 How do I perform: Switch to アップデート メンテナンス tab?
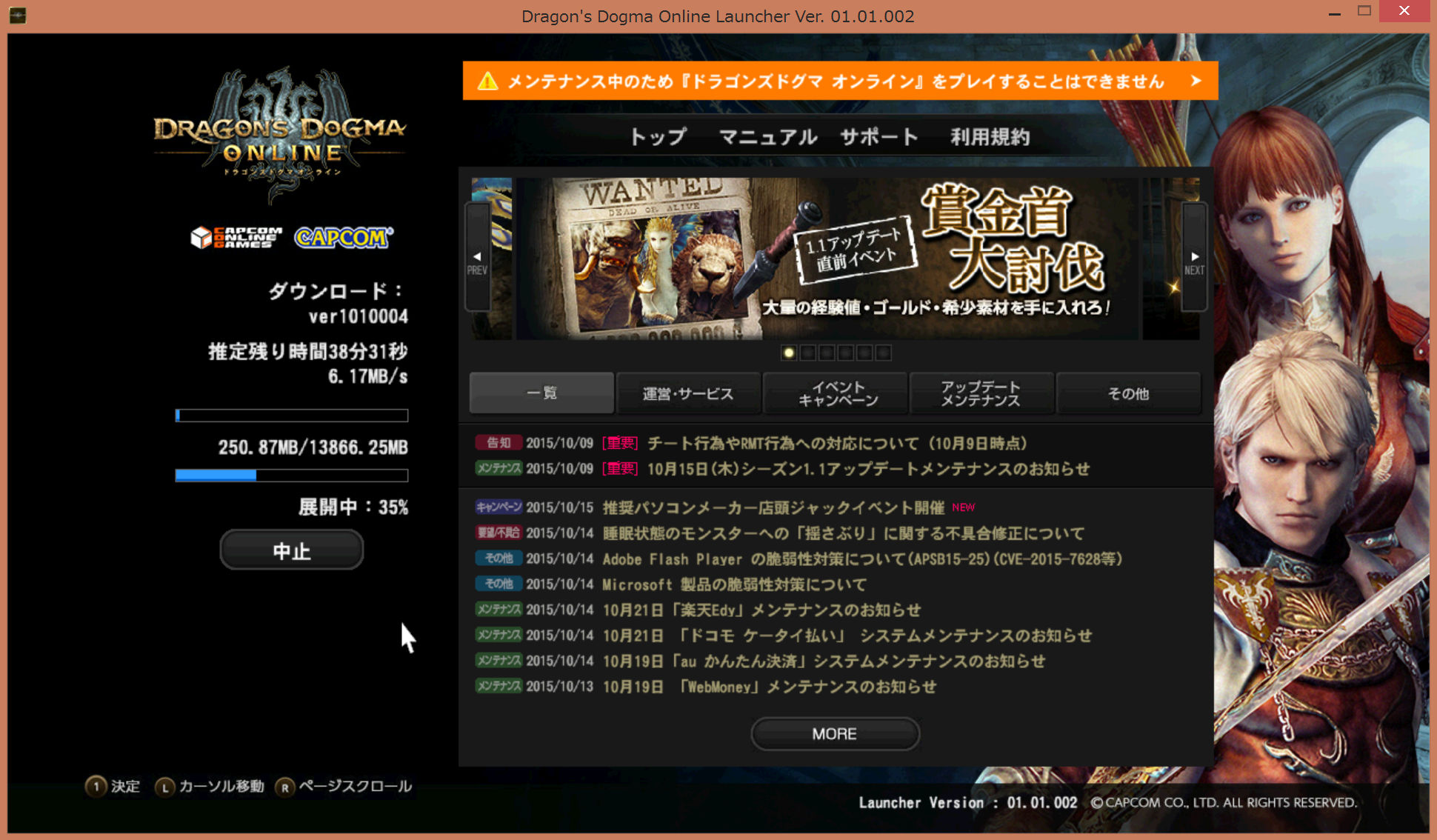tap(980, 393)
